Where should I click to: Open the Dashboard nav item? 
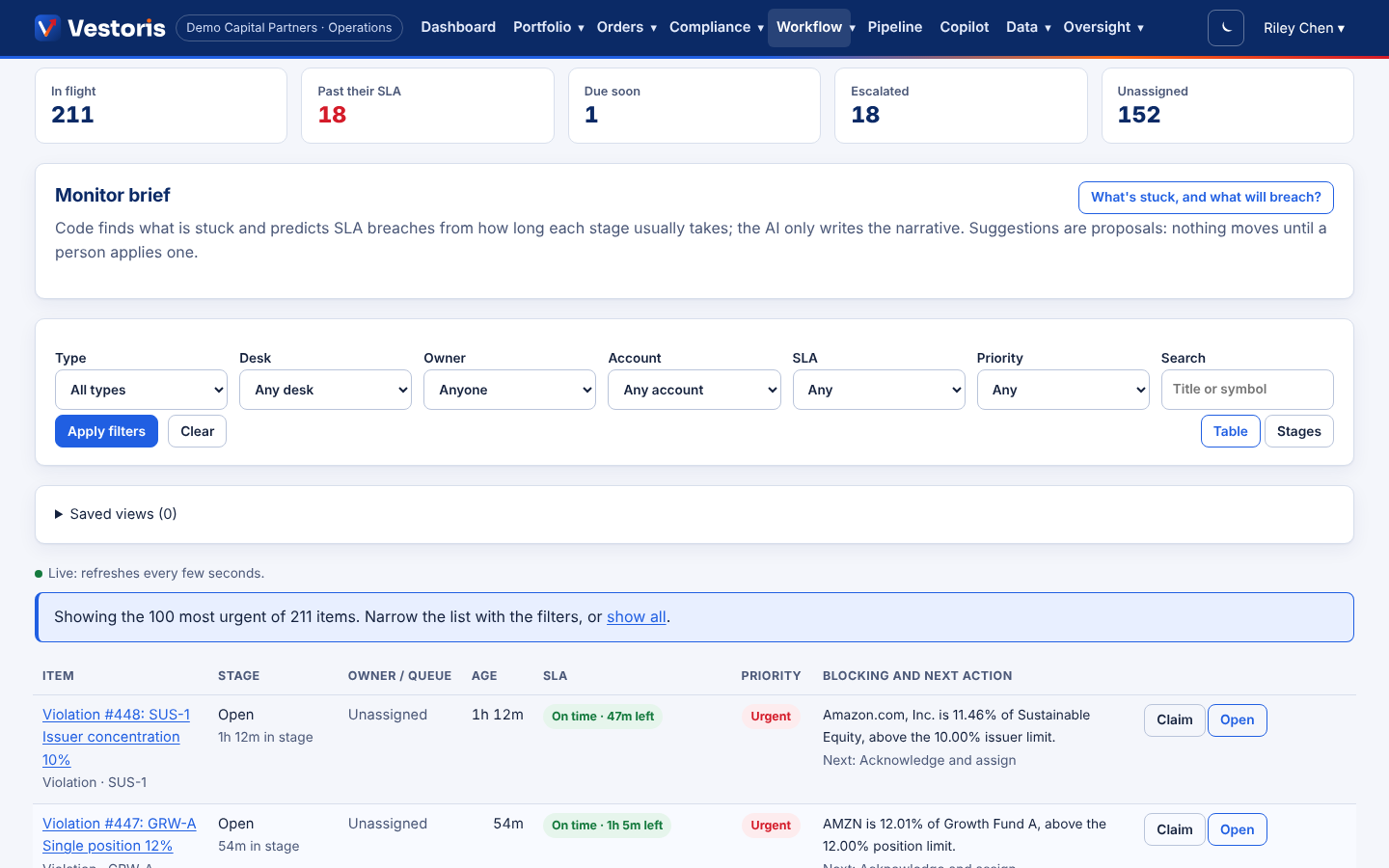coord(458,27)
